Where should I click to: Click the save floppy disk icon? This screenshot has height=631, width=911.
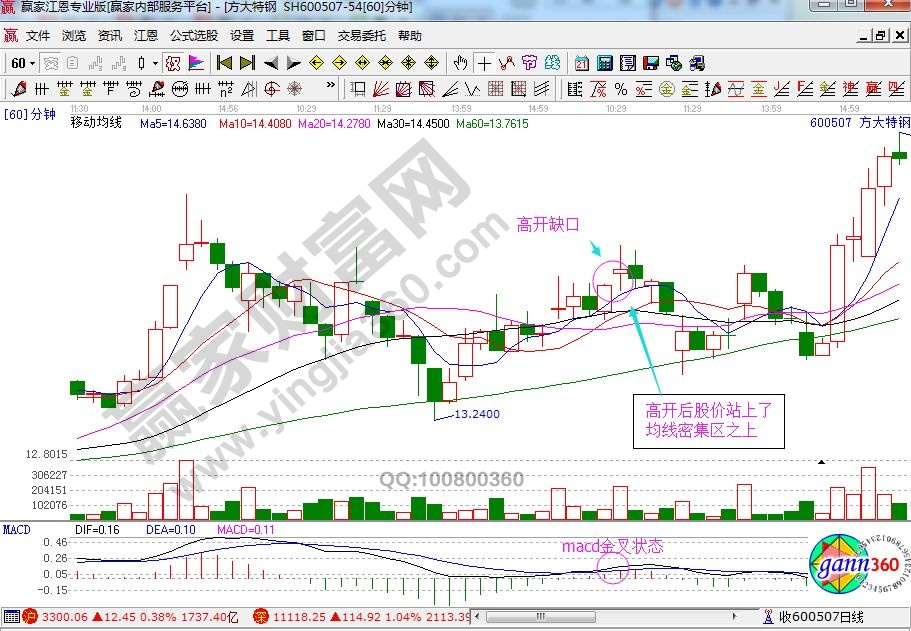tap(651, 63)
